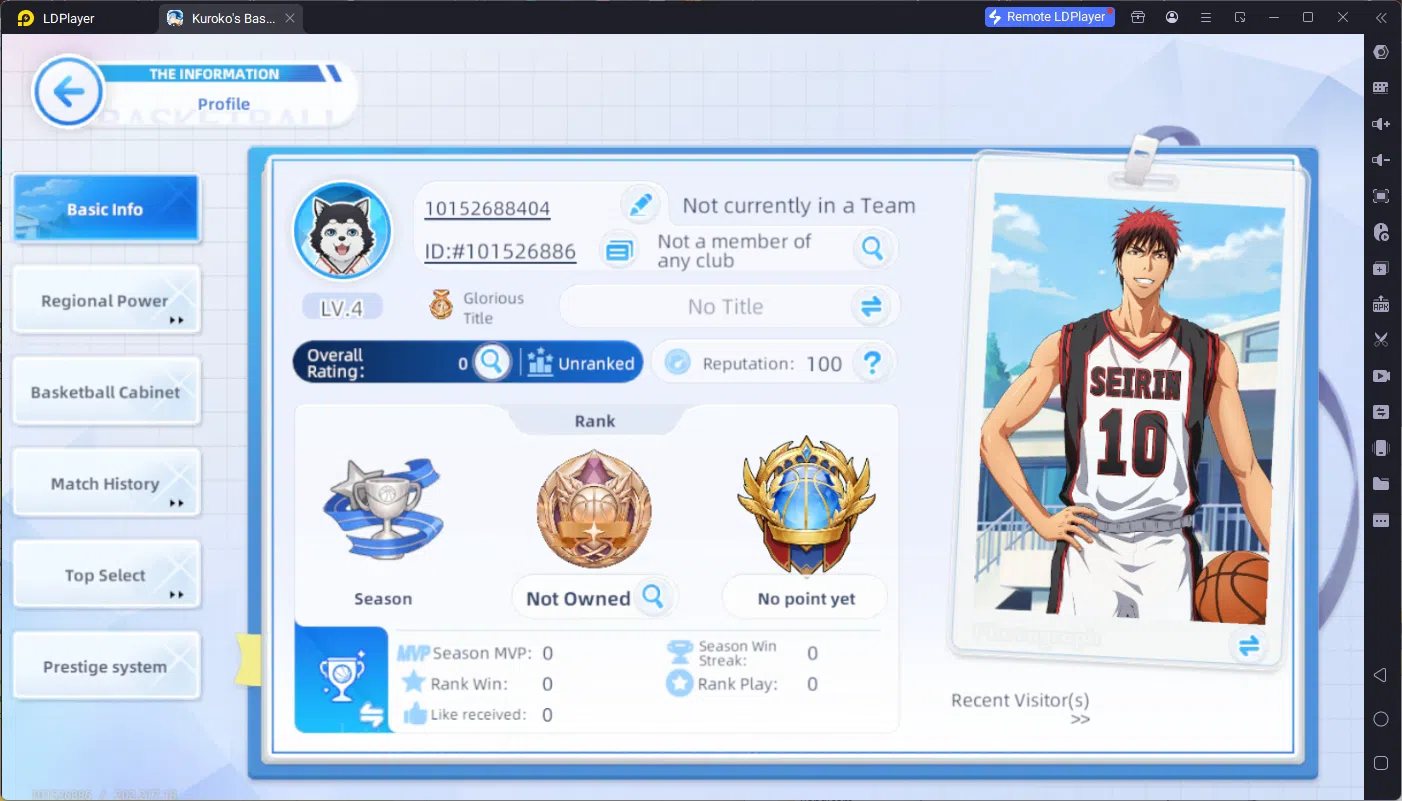Click the LV.4 level badge

tap(342, 308)
